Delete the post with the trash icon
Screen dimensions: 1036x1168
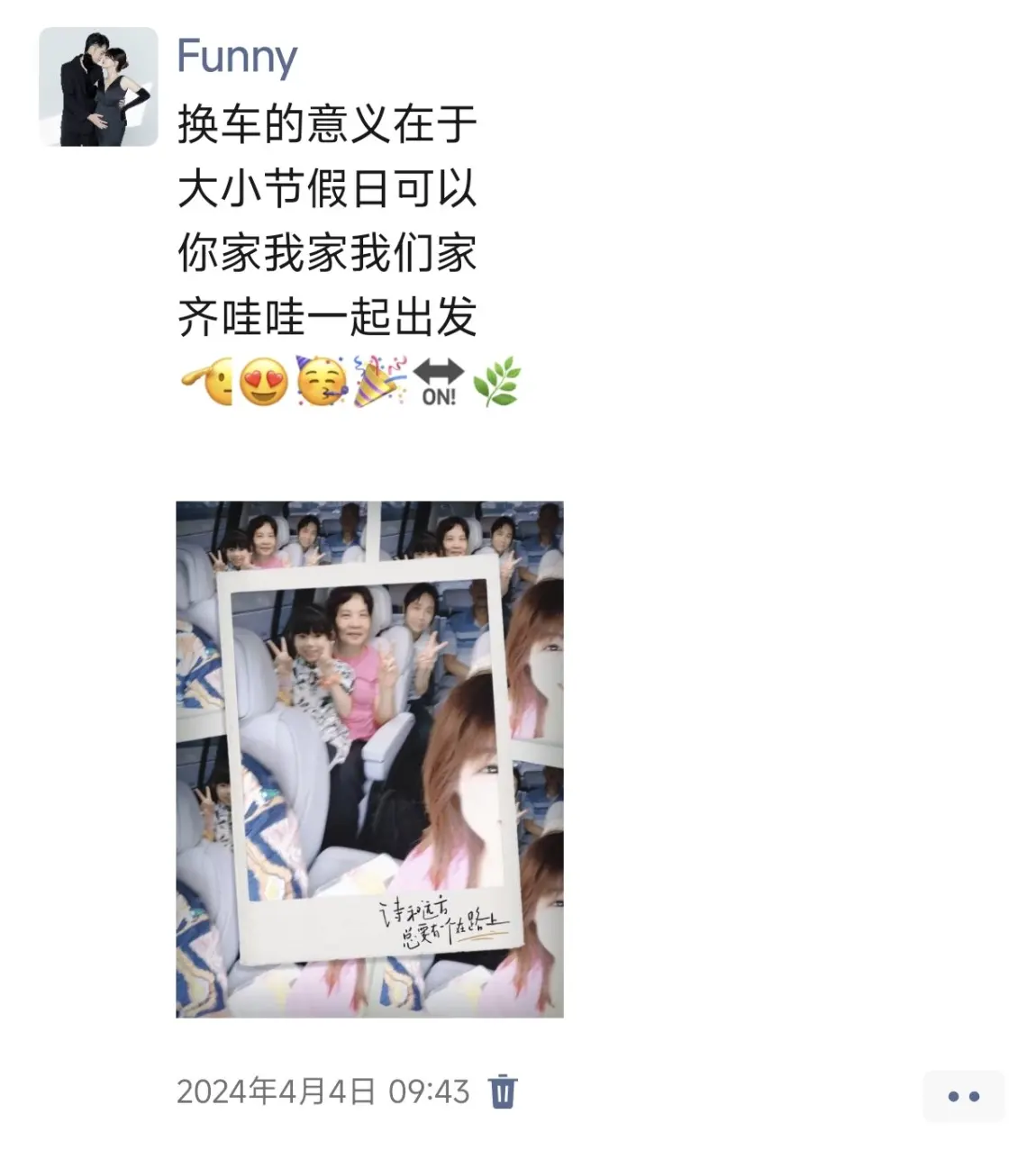[503, 1091]
